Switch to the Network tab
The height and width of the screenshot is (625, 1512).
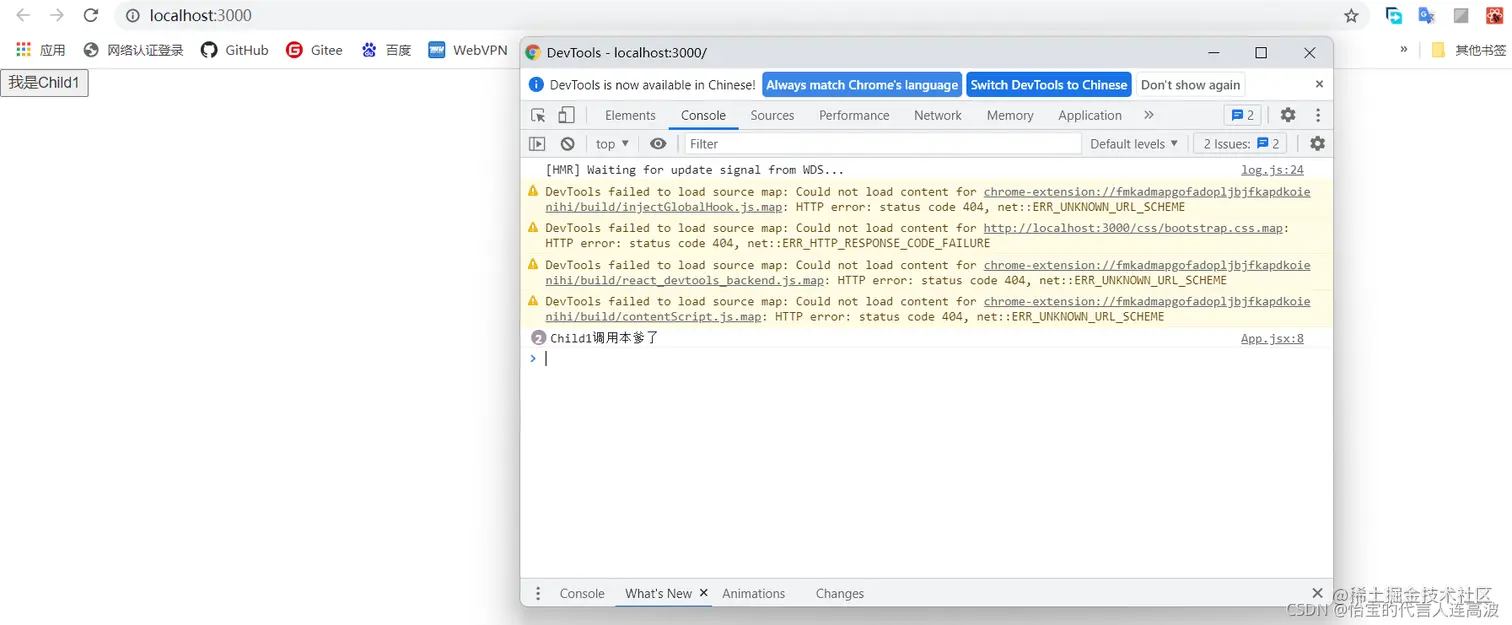pyautogui.click(x=937, y=116)
